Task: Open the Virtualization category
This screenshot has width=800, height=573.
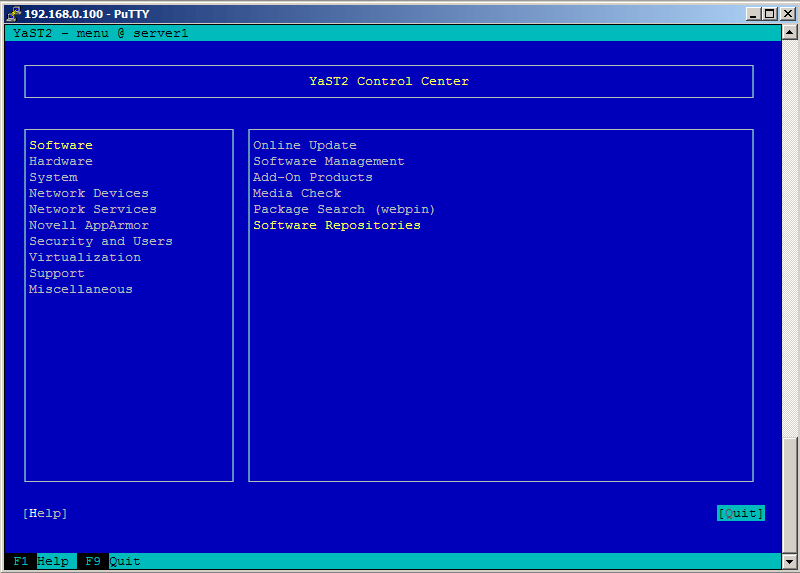Action: [85, 257]
